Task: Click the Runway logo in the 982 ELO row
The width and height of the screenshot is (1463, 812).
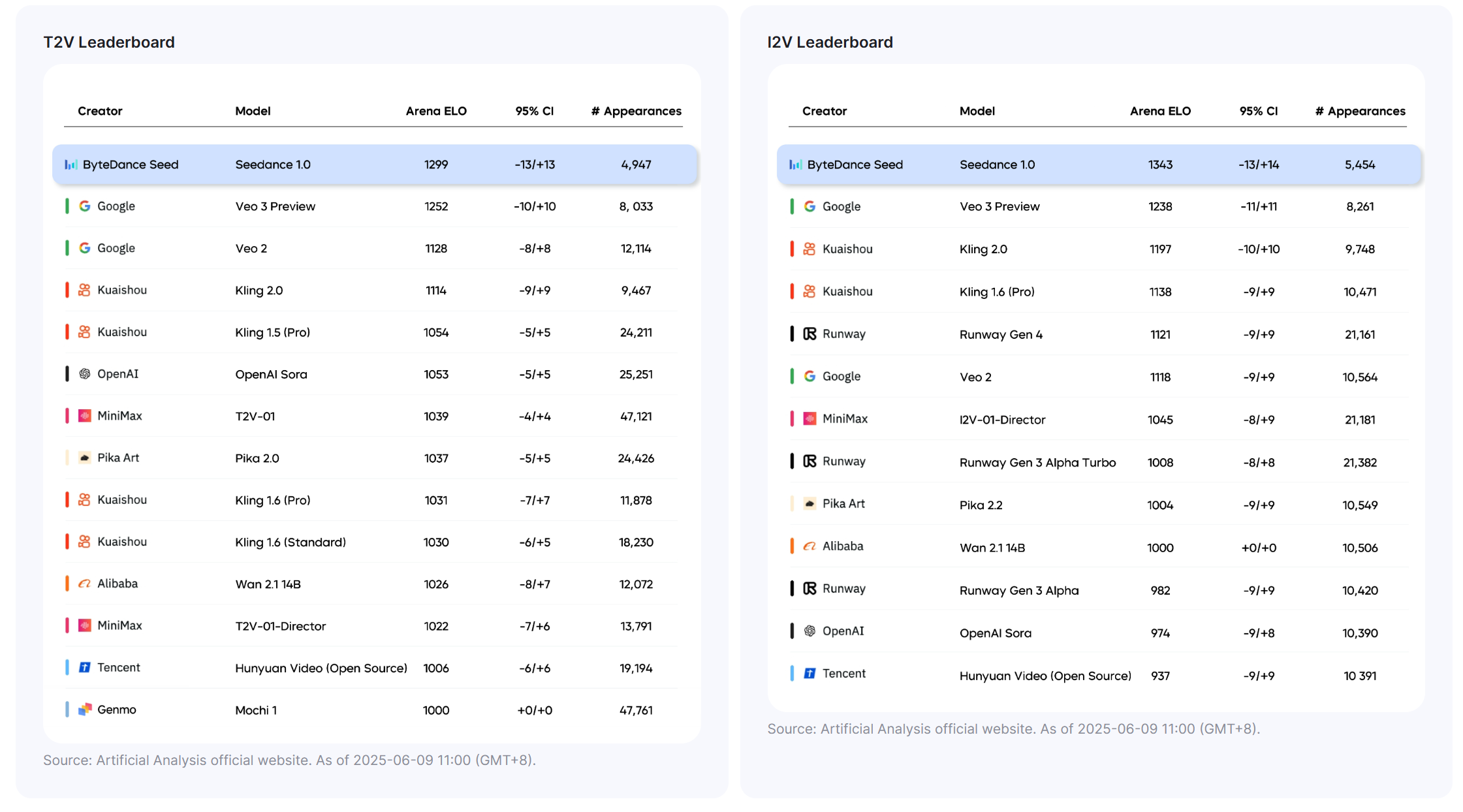Action: pyautogui.click(x=810, y=588)
